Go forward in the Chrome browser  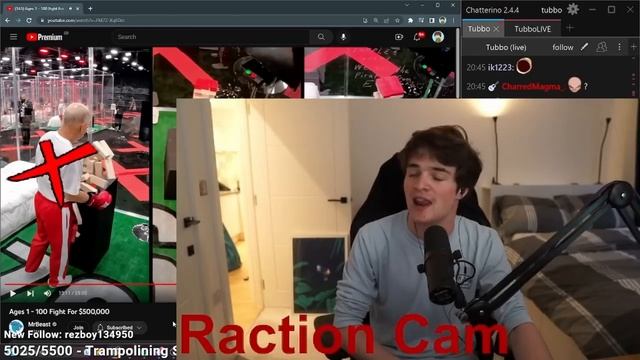pos(18,20)
